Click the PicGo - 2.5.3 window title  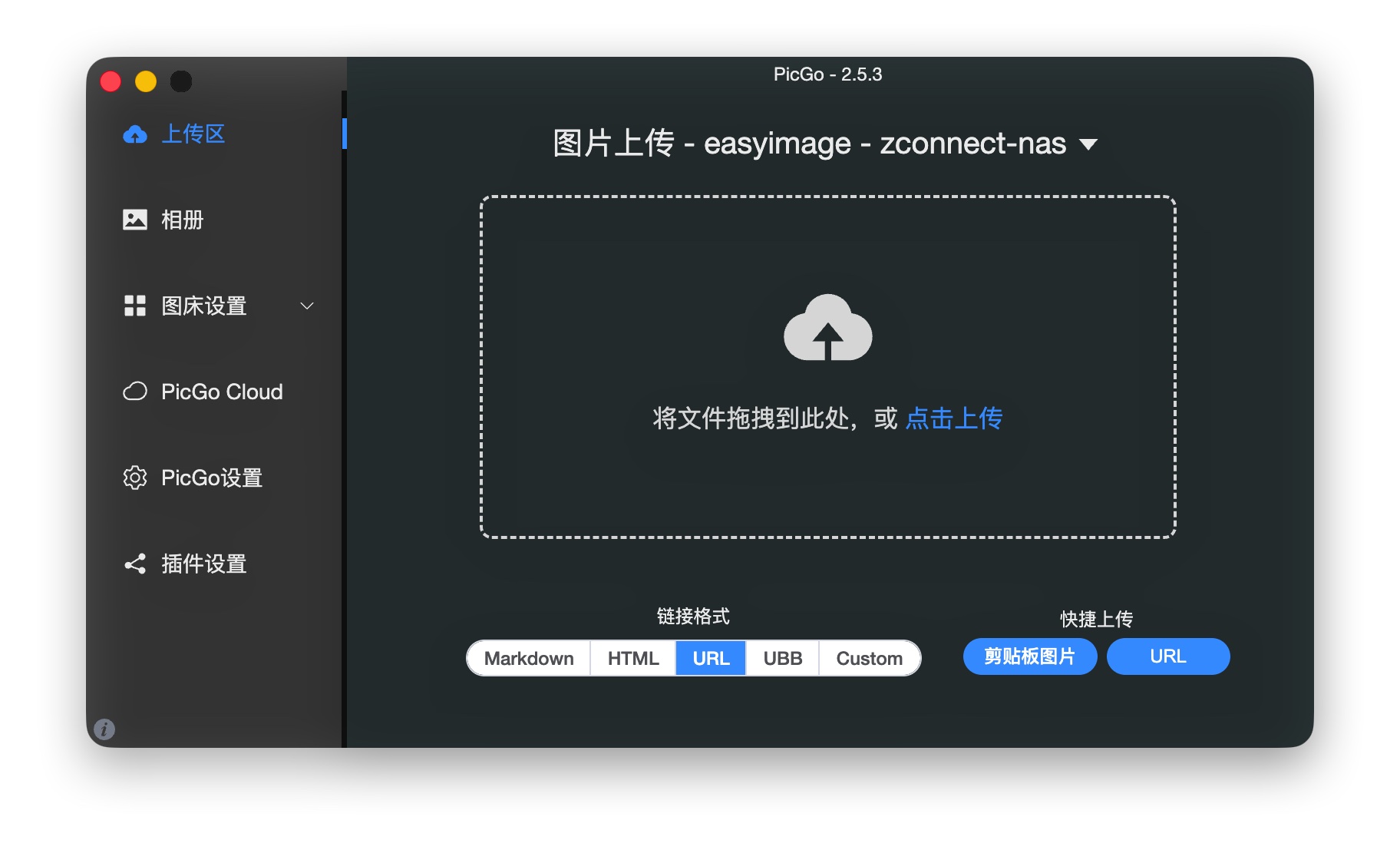827,74
